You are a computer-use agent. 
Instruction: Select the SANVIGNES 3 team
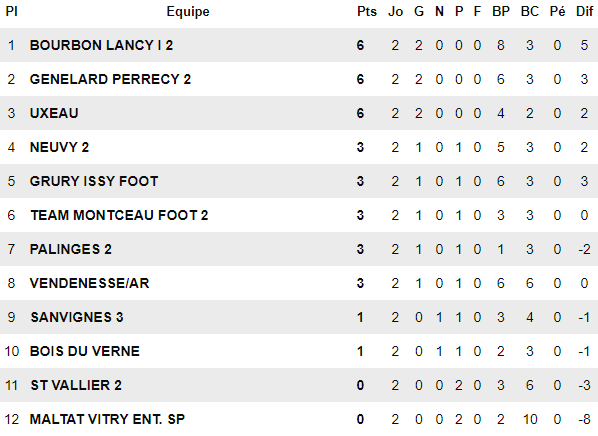(x=77, y=317)
